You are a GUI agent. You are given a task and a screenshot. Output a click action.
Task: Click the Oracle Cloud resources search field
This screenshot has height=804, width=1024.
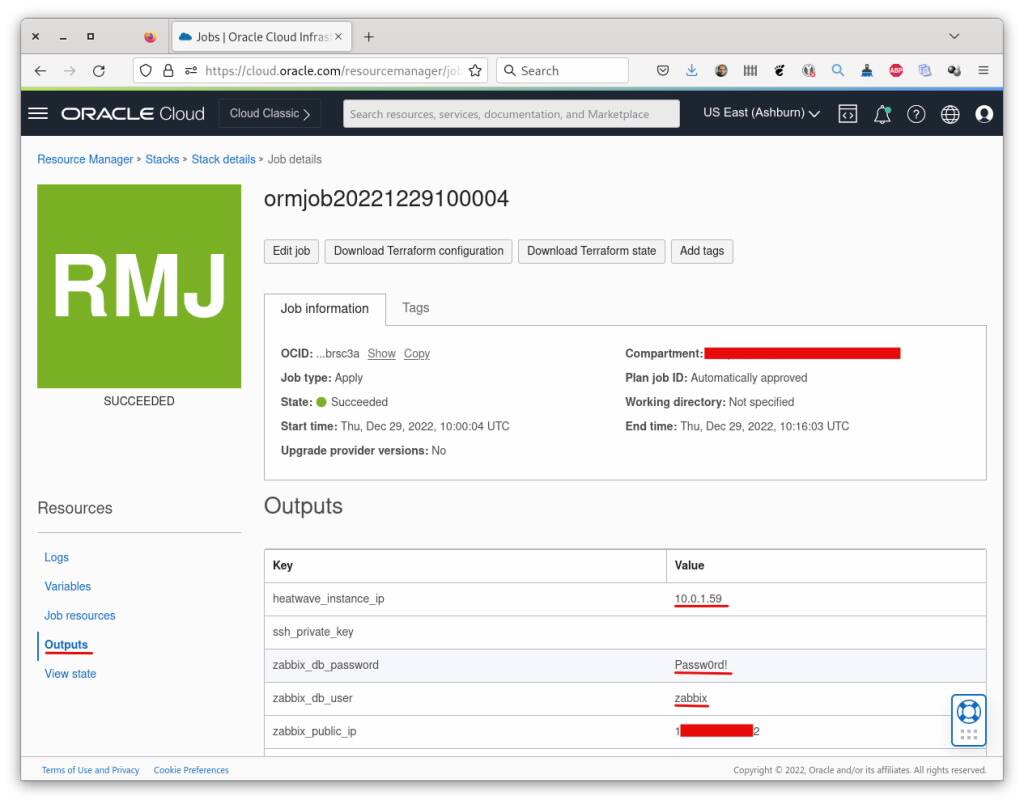[511, 114]
